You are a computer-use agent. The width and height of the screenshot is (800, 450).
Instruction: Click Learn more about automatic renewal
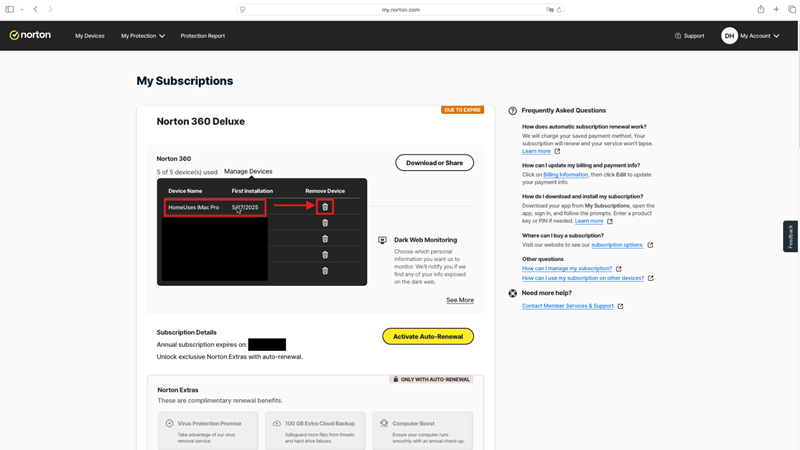tap(536, 151)
